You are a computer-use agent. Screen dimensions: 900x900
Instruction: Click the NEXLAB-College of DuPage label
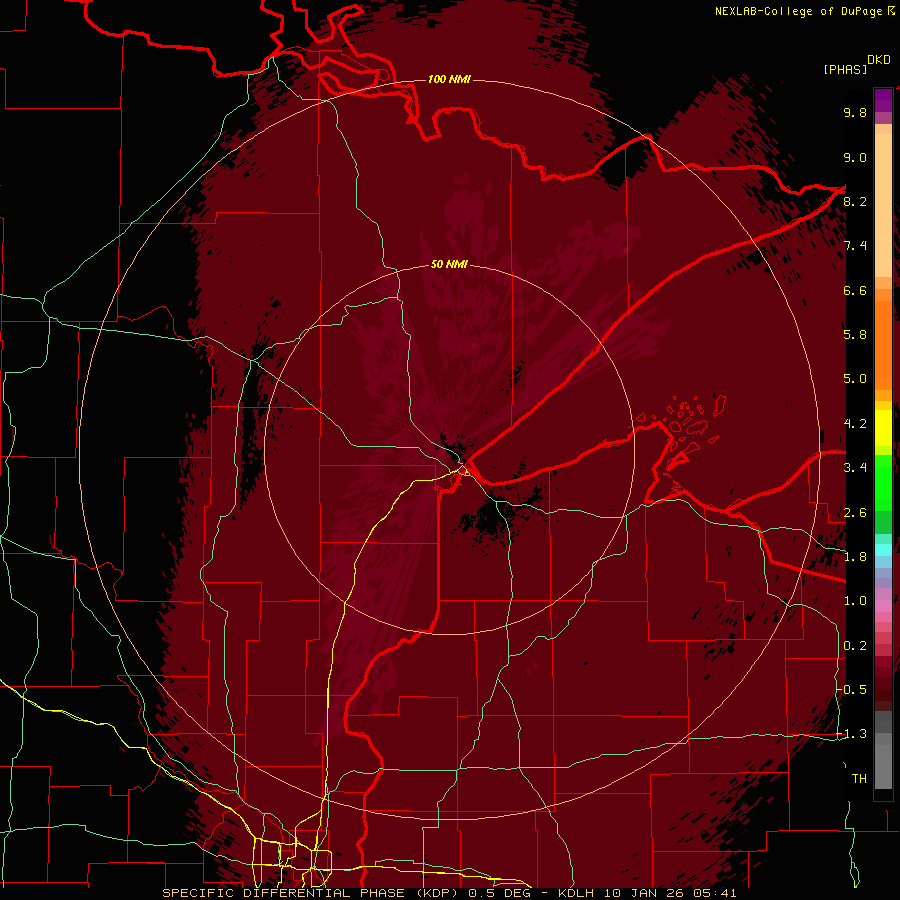click(x=798, y=11)
